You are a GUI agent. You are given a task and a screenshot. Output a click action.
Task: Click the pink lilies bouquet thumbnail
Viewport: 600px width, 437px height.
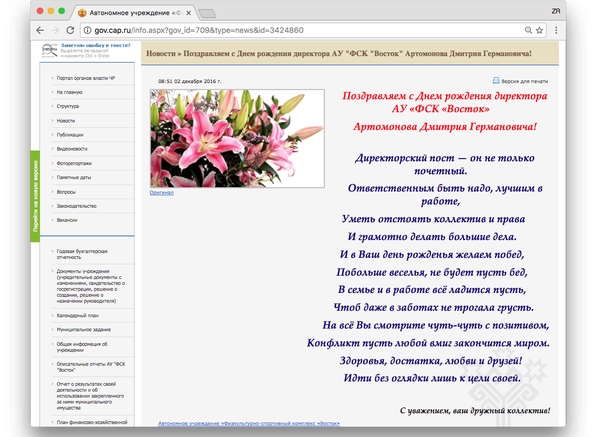click(x=236, y=137)
